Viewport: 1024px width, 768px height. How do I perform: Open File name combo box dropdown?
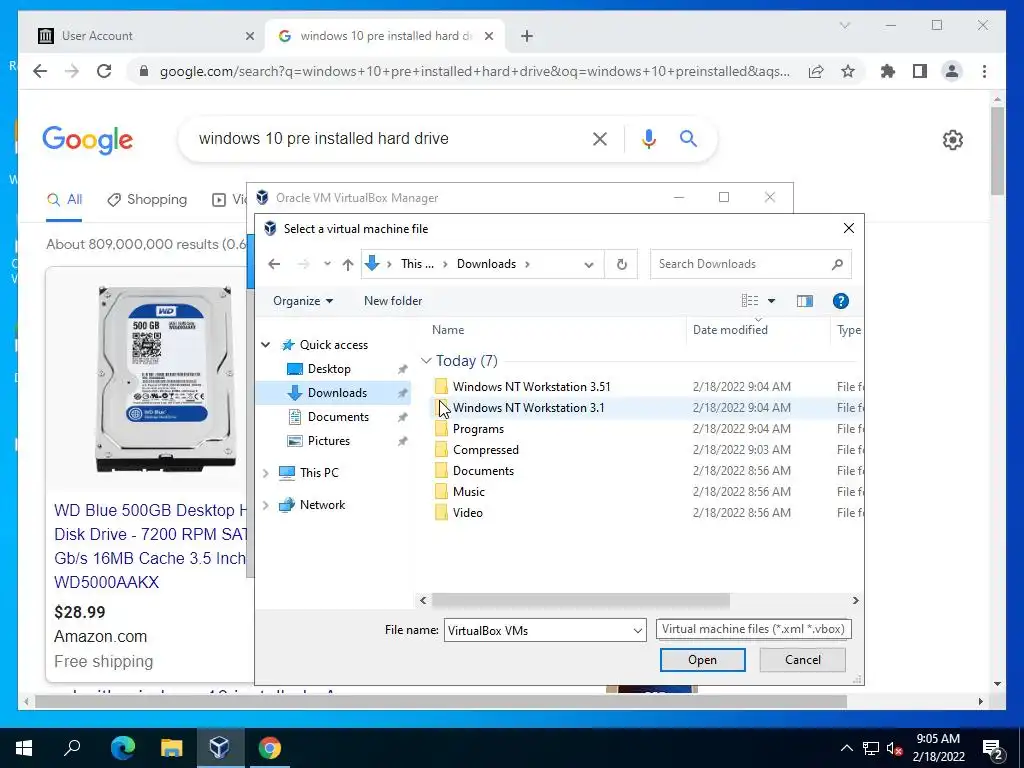637,630
